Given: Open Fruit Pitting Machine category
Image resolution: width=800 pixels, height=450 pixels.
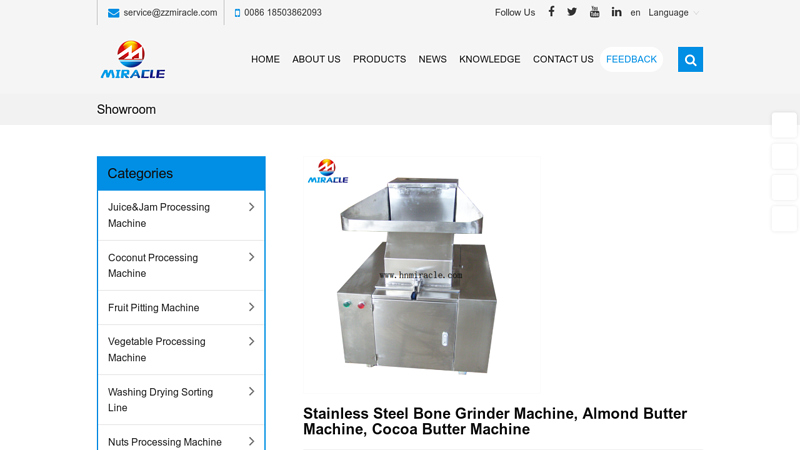Looking at the screenshot, I should [x=154, y=308].
